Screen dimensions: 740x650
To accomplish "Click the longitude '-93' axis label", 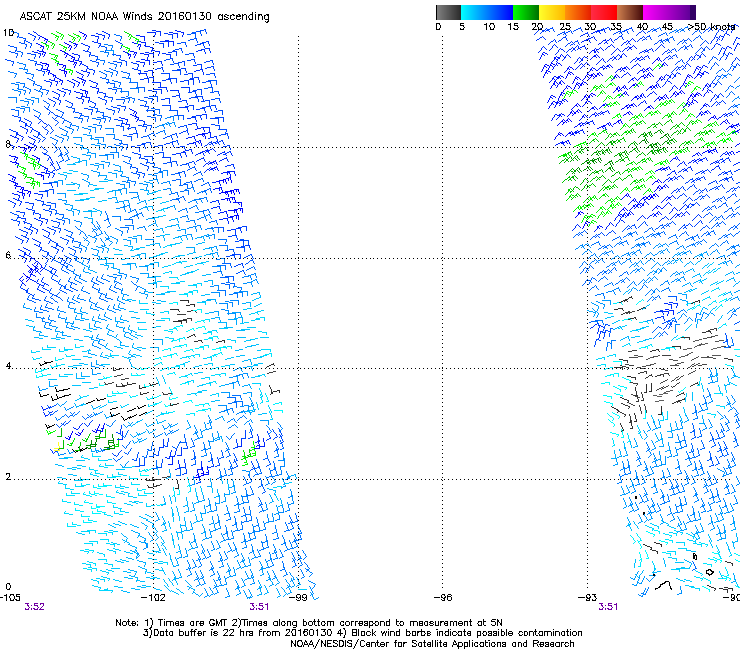I will click(x=588, y=598).
